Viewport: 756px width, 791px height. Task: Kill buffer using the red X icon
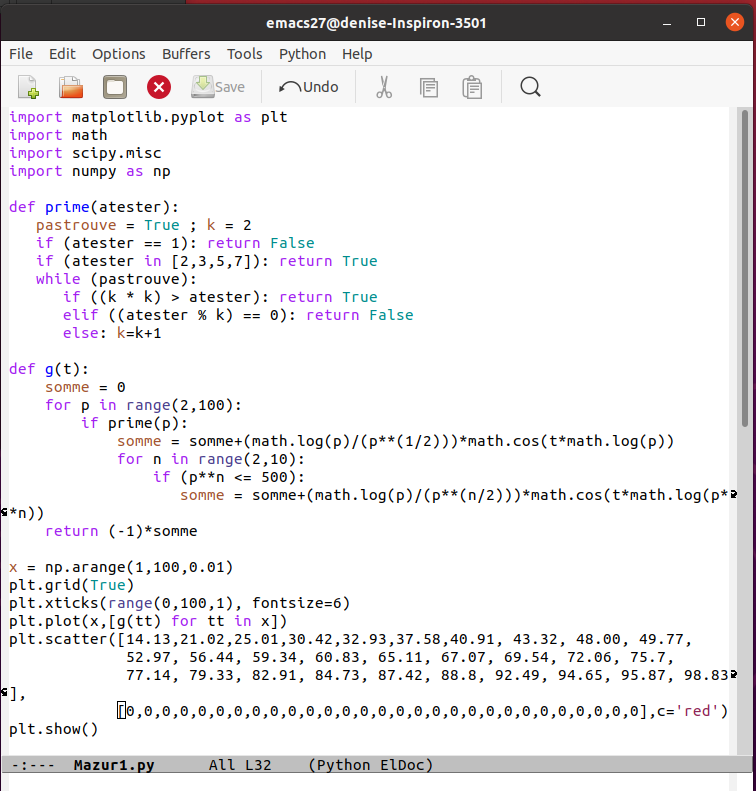(x=159, y=87)
